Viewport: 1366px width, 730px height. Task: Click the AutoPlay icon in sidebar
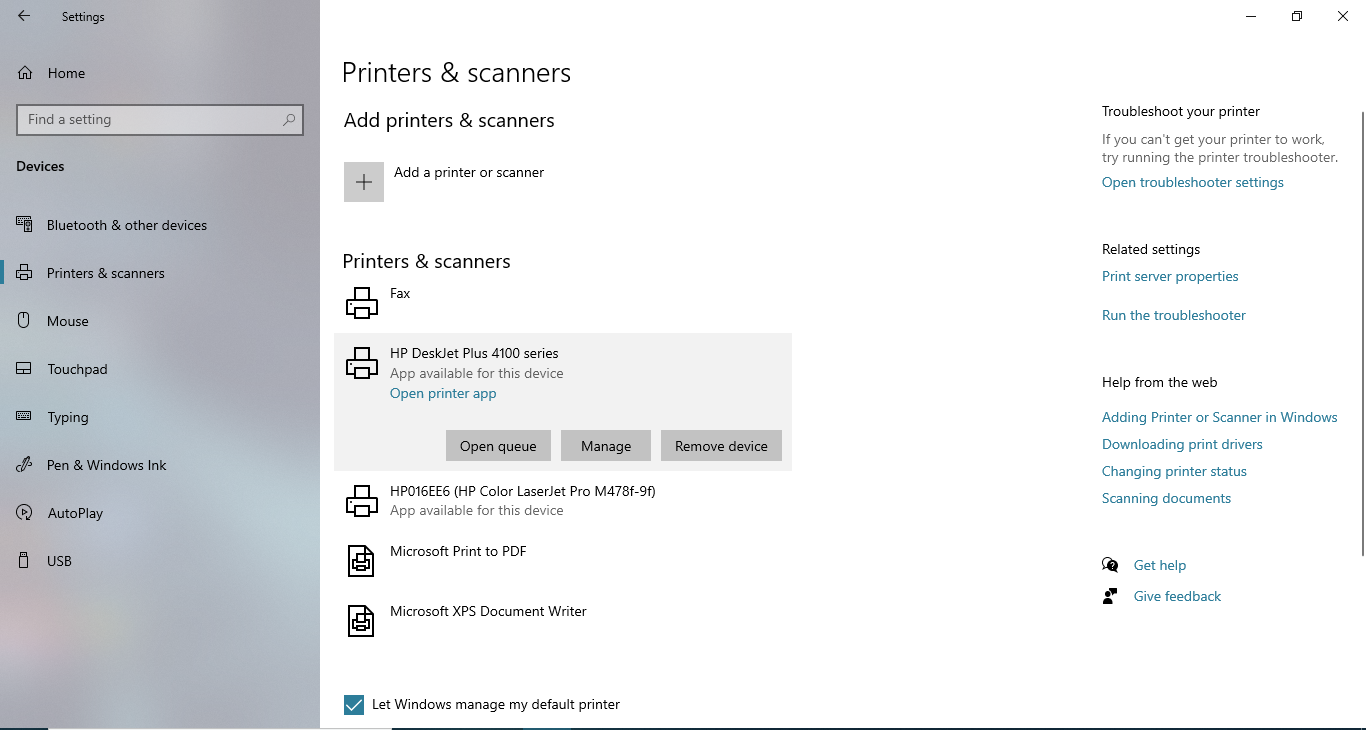click(x=25, y=513)
